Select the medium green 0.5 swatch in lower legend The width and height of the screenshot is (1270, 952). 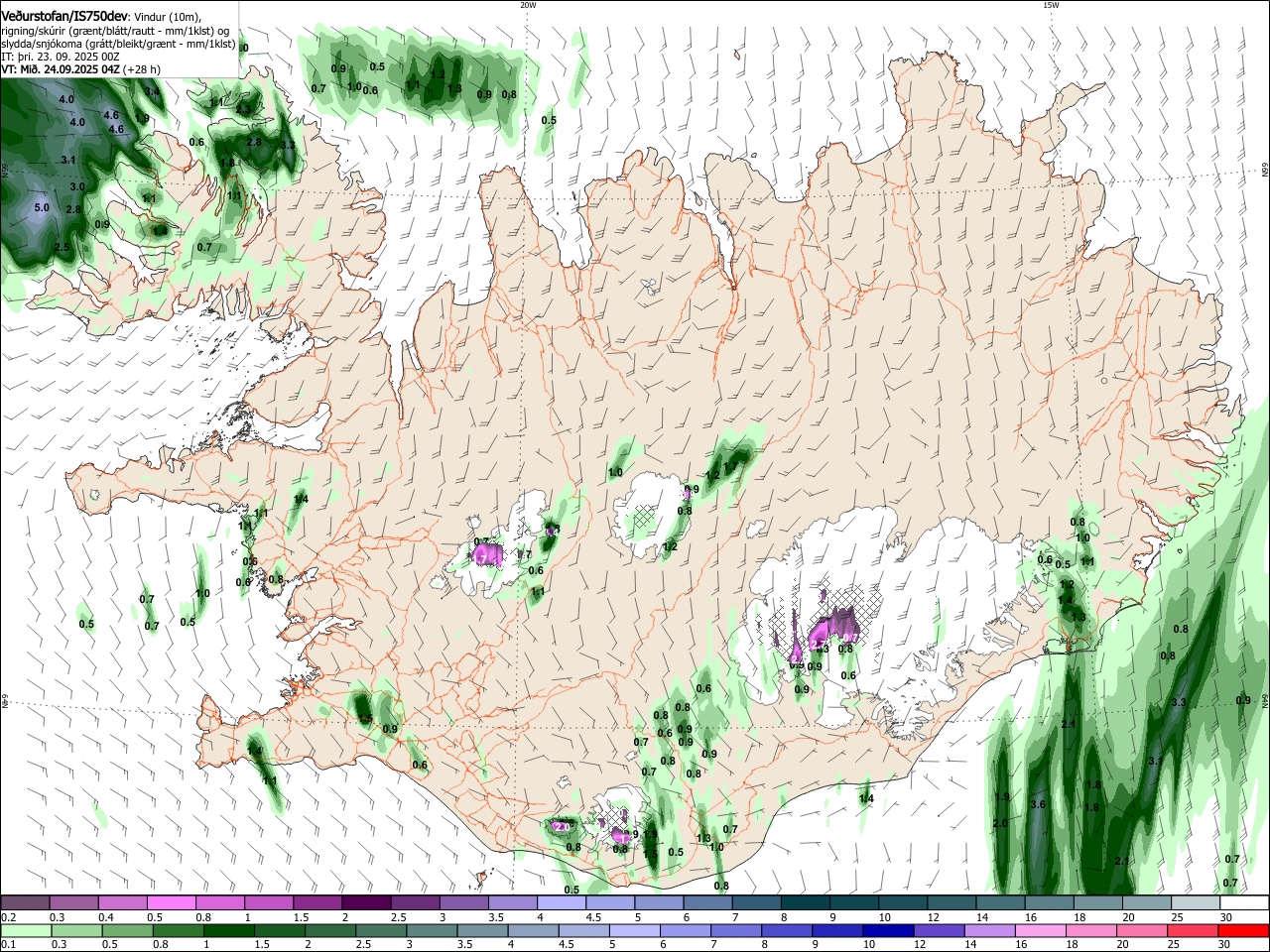[x=127, y=931]
